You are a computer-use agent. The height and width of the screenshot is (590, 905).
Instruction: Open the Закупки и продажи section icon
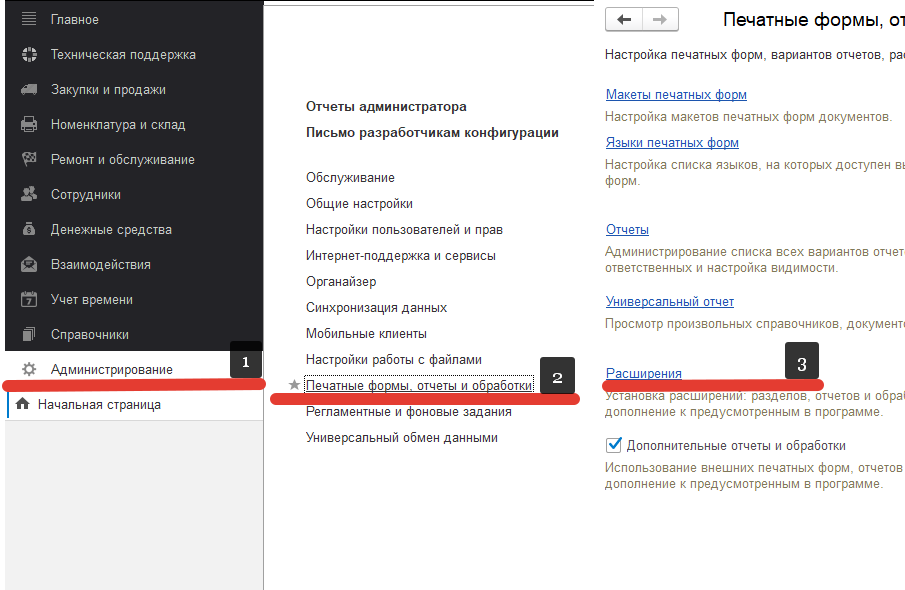coord(27,89)
